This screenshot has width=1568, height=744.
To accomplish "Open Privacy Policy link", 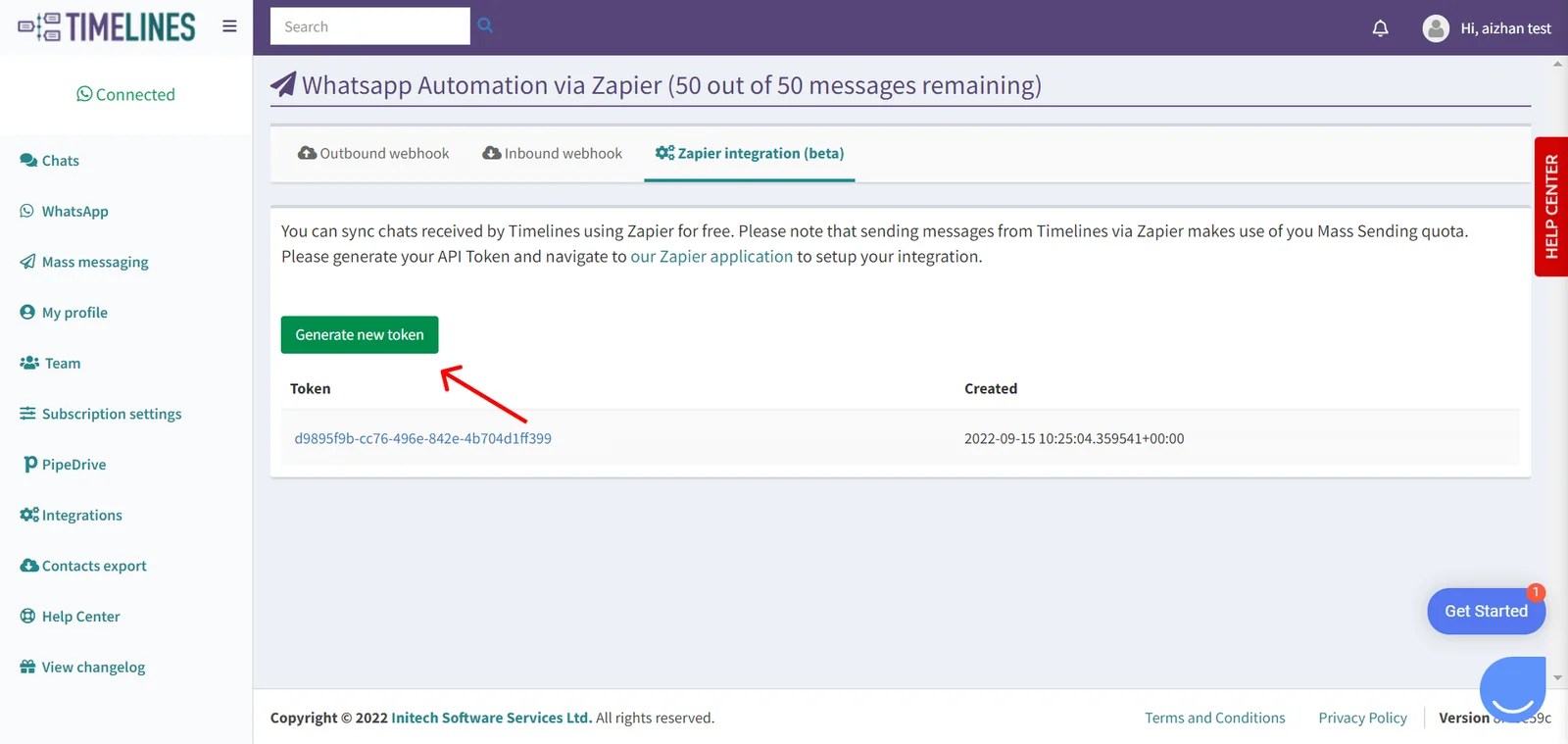I will (x=1362, y=718).
